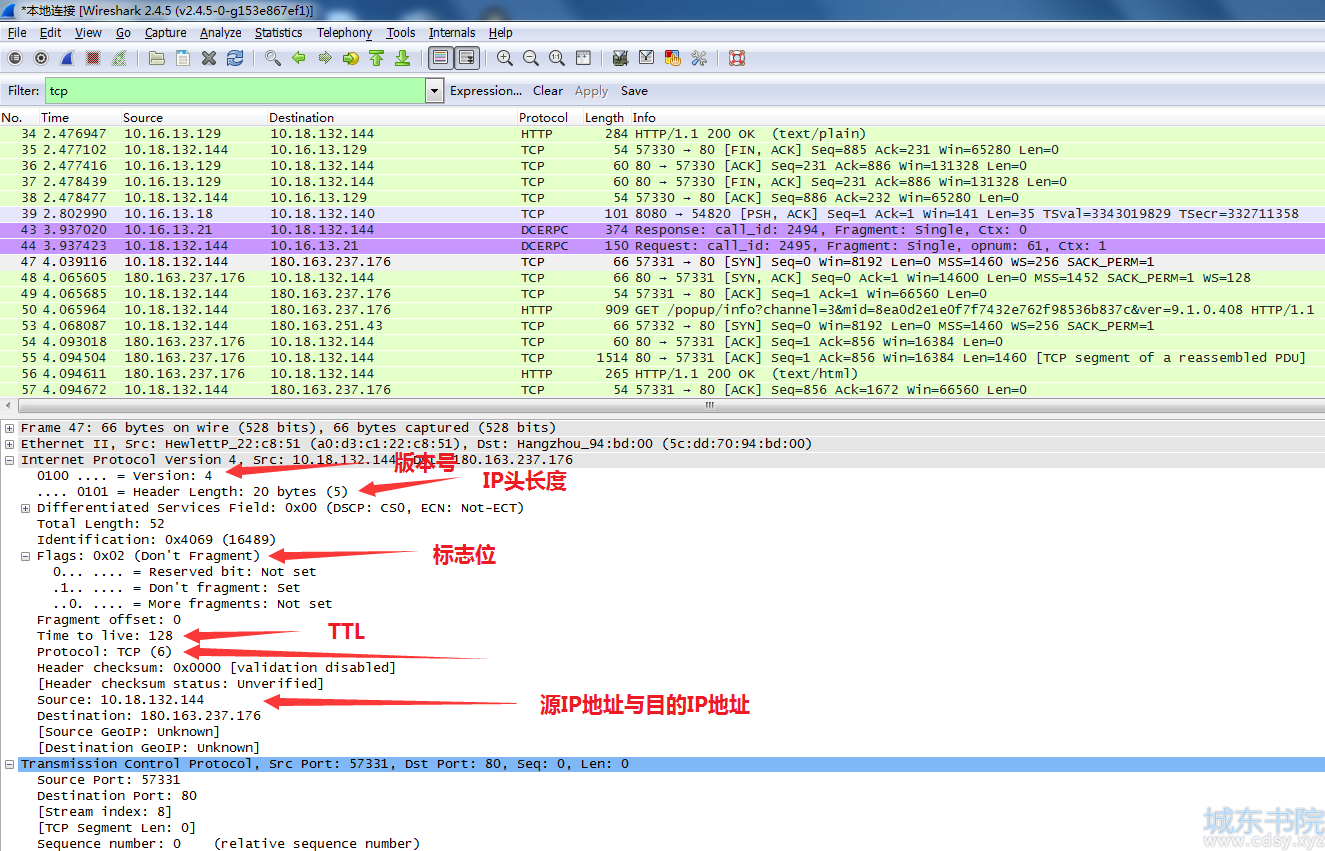
Task: Go forward in packet history (right arrow)
Action: click(324, 58)
